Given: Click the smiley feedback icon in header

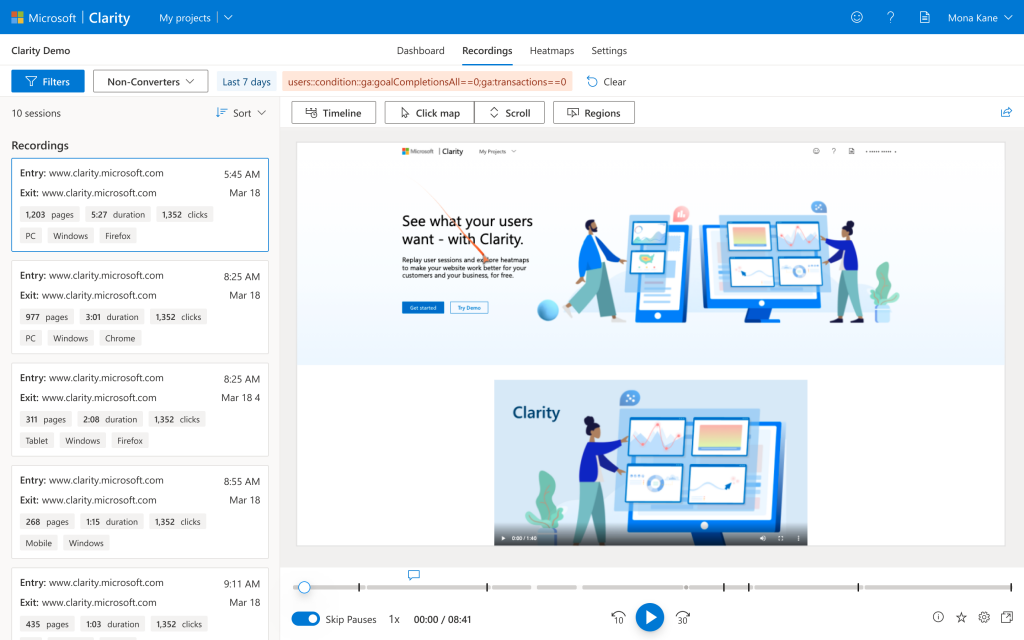Looking at the screenshot, I should pyautogui.click(x=856, y=18).
